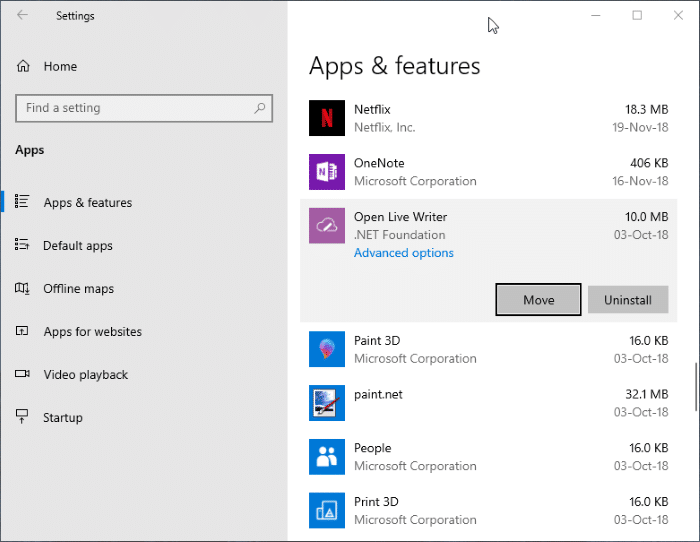Click the Print 3D app icon
This screenshot has width=700, height=542.
coord(327,510)
